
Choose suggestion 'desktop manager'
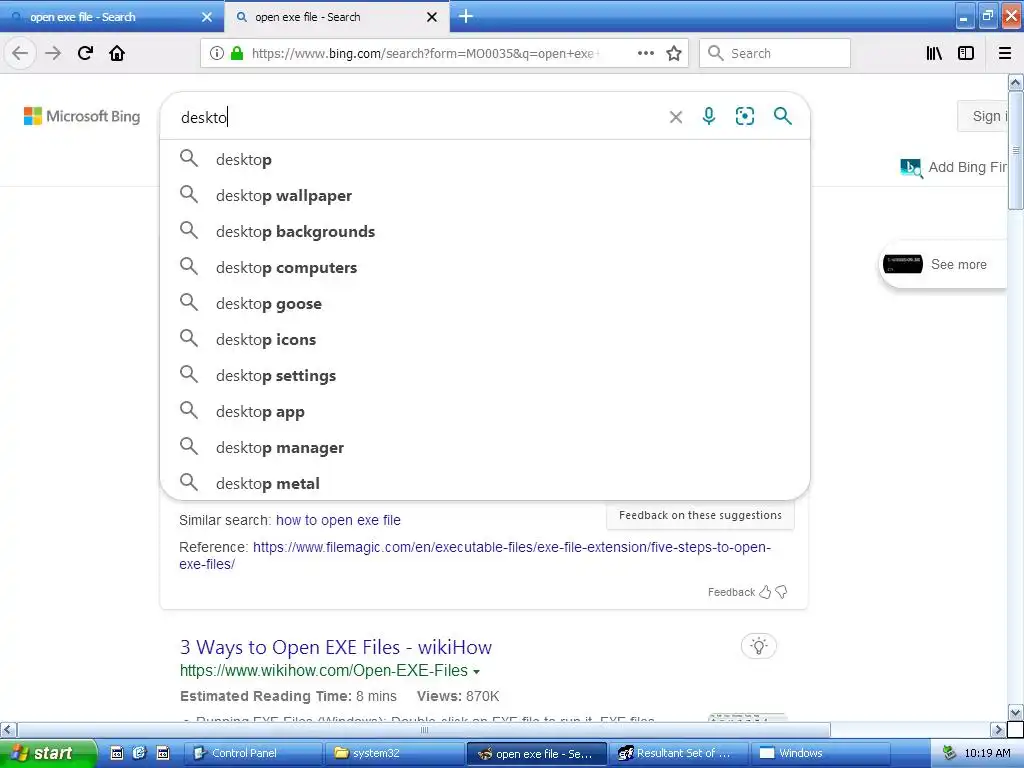point(485,447)
